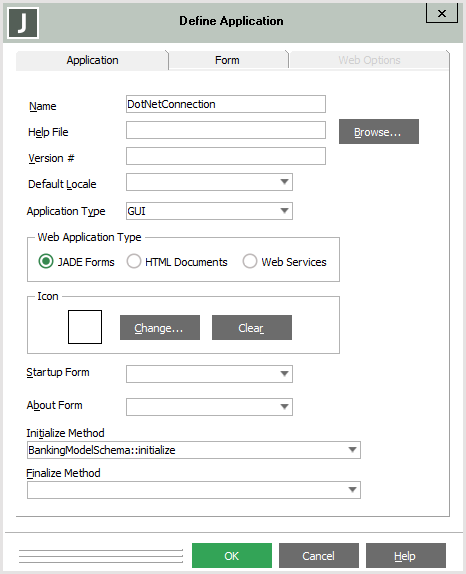Expand the Default Locale dropdown
The height and width of the screenshot is (574, 466).
click(284, 182)
